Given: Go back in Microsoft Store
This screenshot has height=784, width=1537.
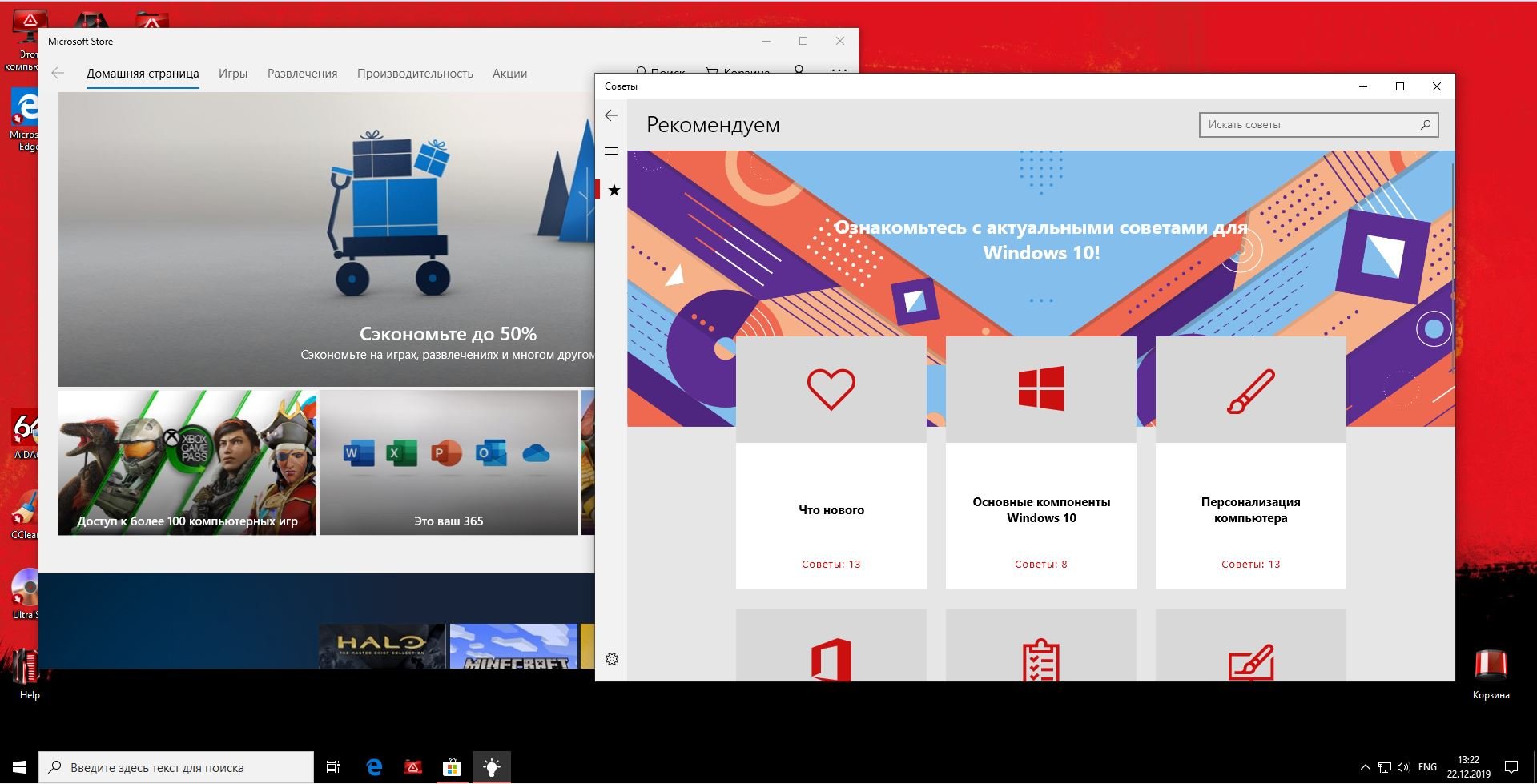Looking at the screenshot, I should point(58,73).
